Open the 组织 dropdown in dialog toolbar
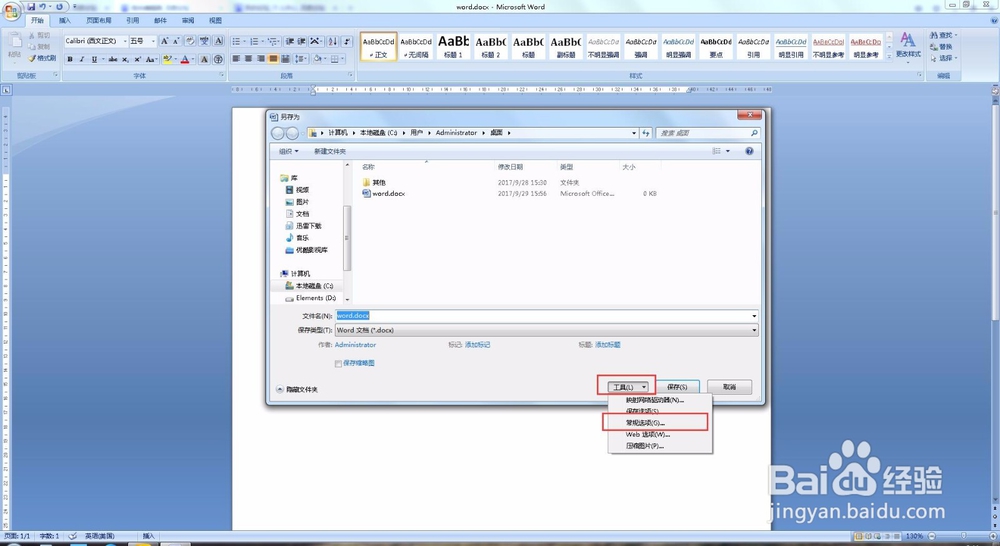The height and width of the screenshot is (546, 1000). coord(288,151)
